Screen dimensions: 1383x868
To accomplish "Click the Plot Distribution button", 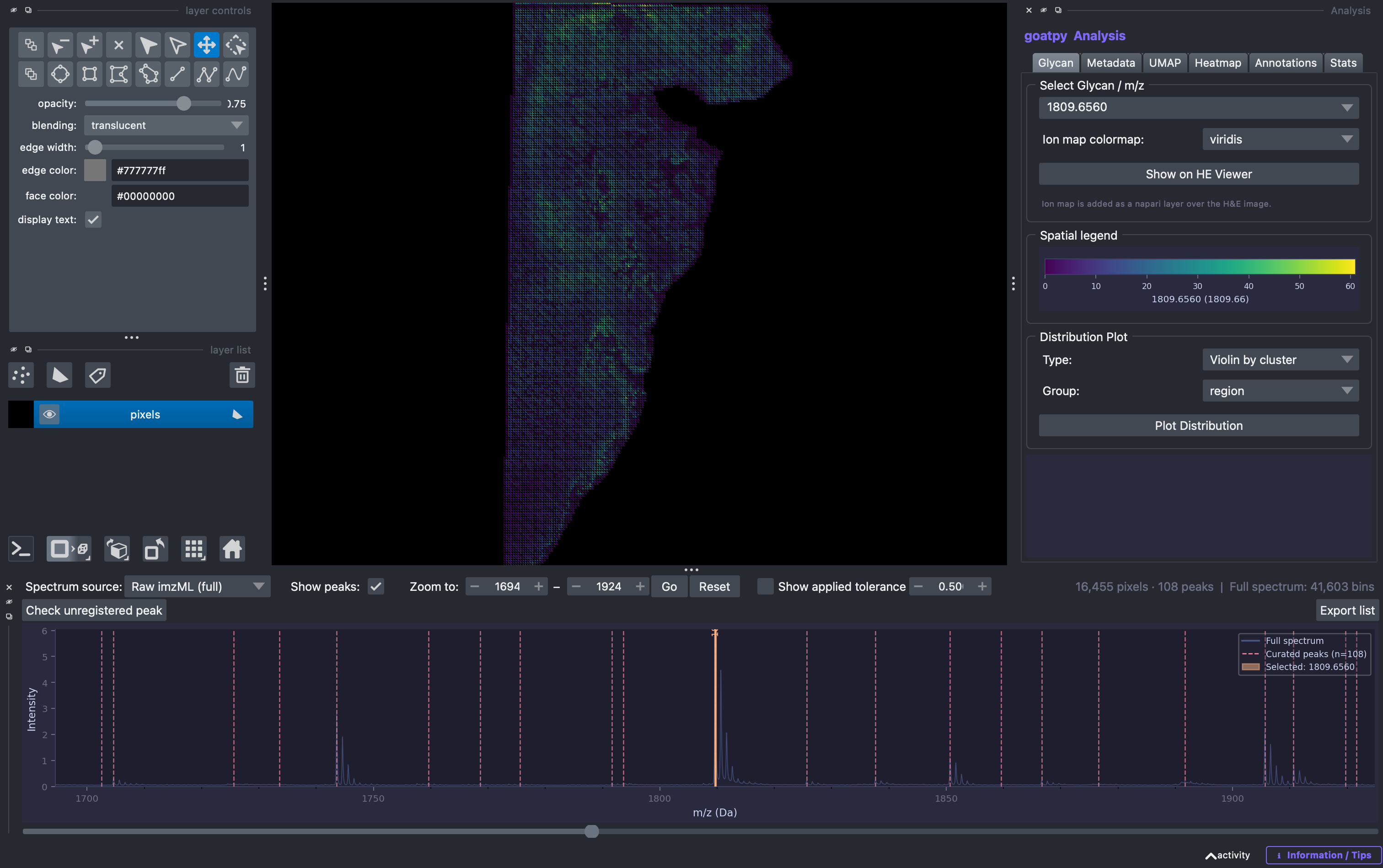I will (1199, 426).
